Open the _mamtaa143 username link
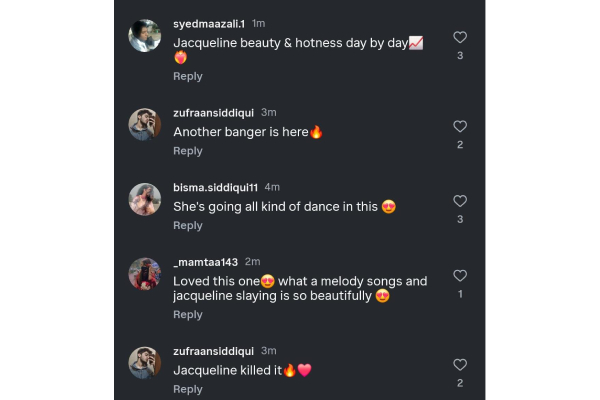Screen dimensions: 600x400 tap(205, 262)
